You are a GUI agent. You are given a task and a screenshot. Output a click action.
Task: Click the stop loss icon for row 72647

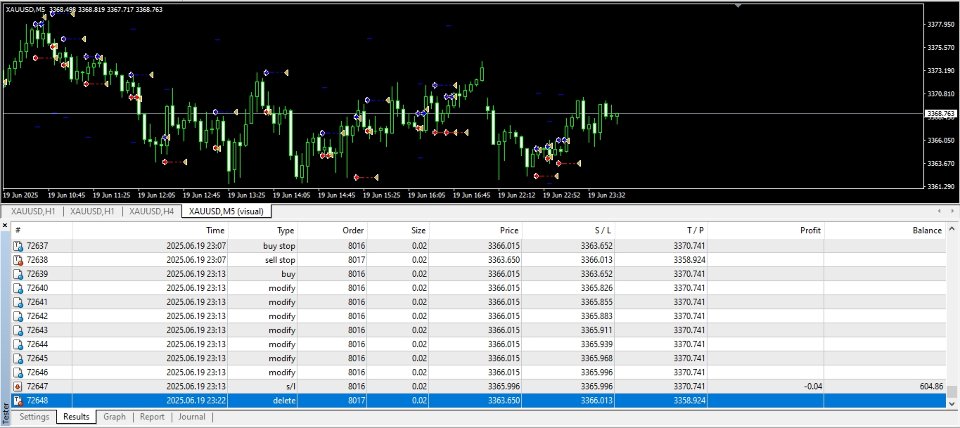pos(18,387)
